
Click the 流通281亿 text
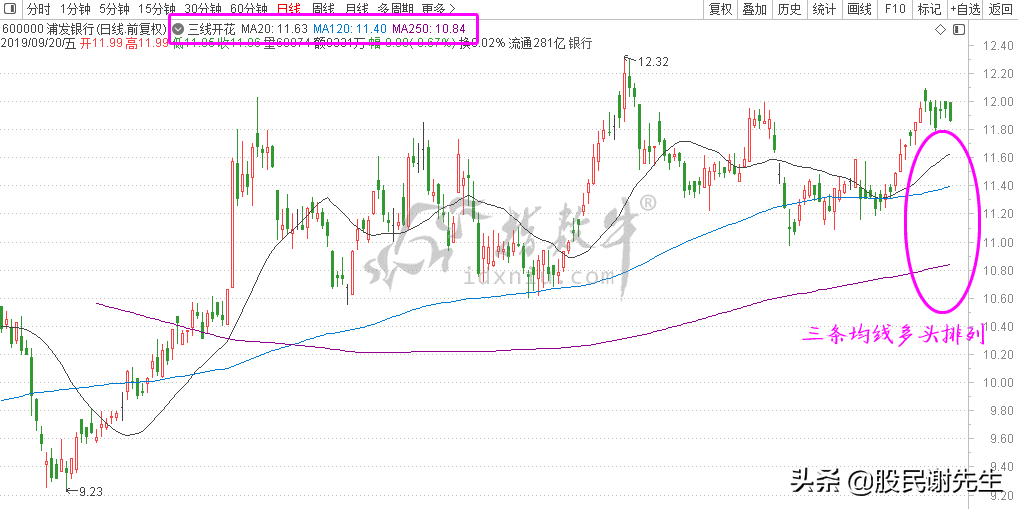[x=536, y=43]
